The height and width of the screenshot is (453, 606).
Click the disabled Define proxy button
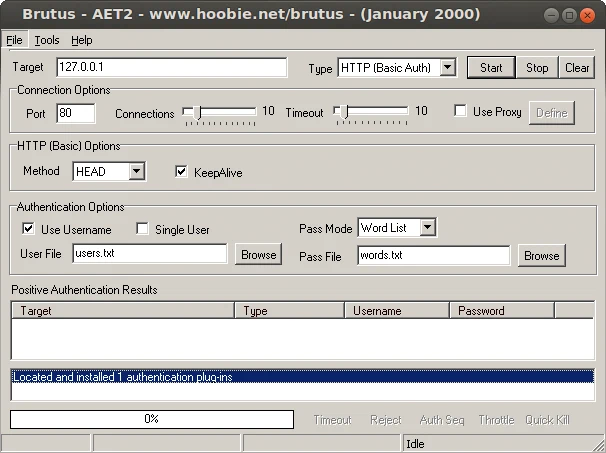552,113
